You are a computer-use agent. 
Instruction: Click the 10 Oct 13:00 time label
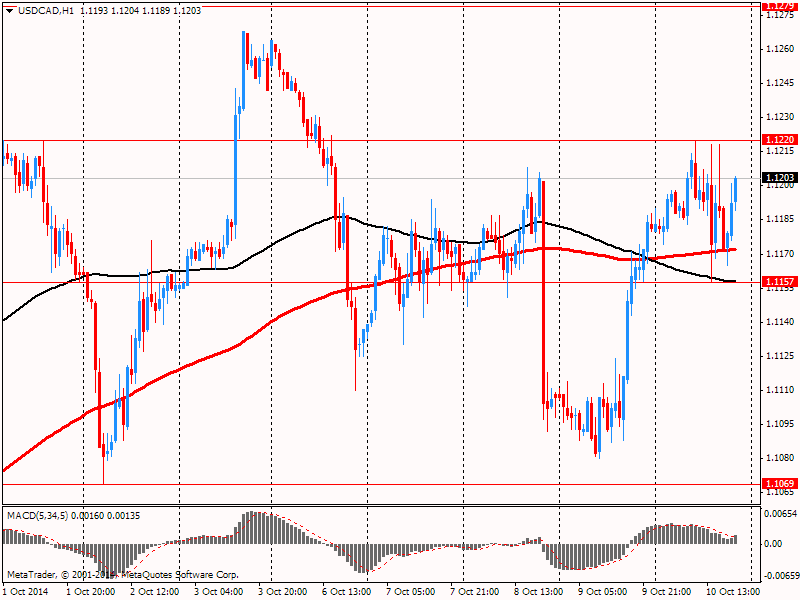pos(733,592)
